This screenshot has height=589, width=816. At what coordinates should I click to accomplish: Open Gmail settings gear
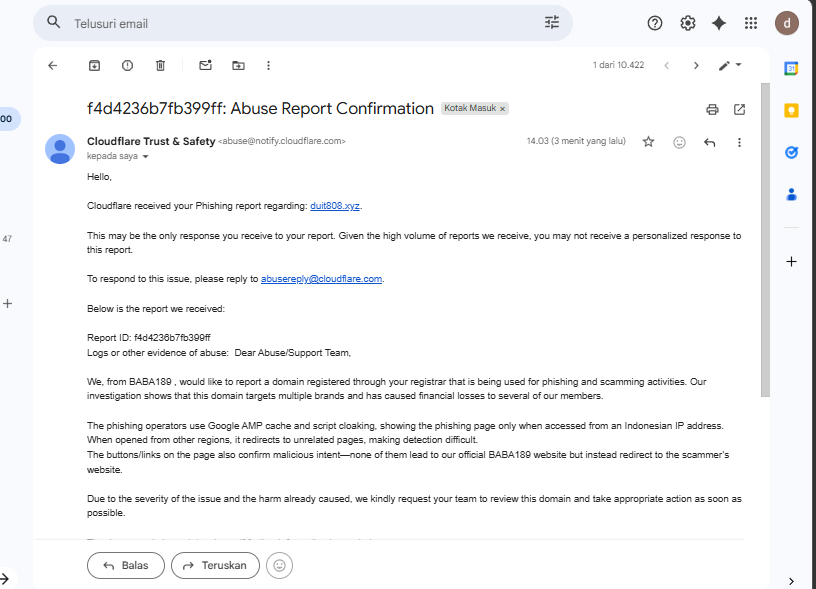tap(687, 23)
